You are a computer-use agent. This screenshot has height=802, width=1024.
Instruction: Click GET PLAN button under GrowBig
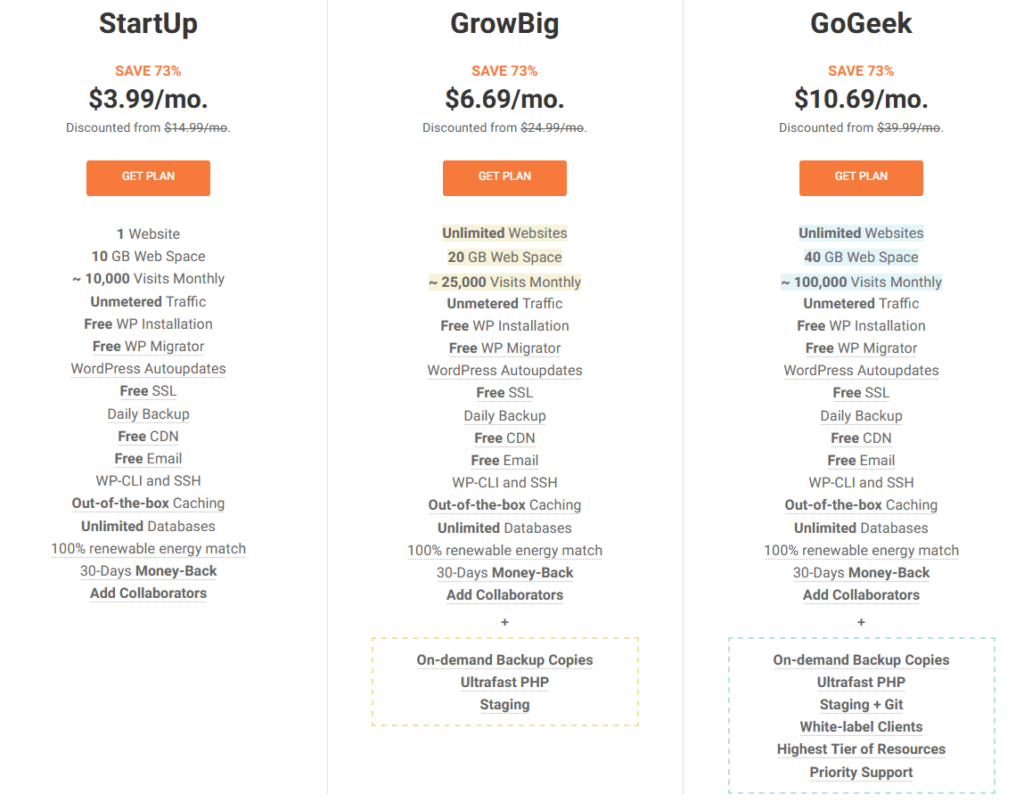(505, 178)
